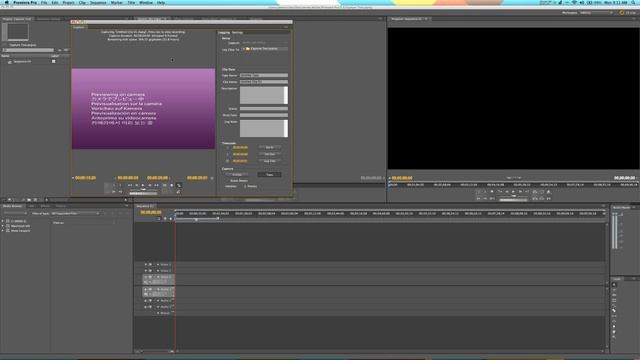640x360 pixels.
Task: Open the Marker menu
Action: (117, 2)
